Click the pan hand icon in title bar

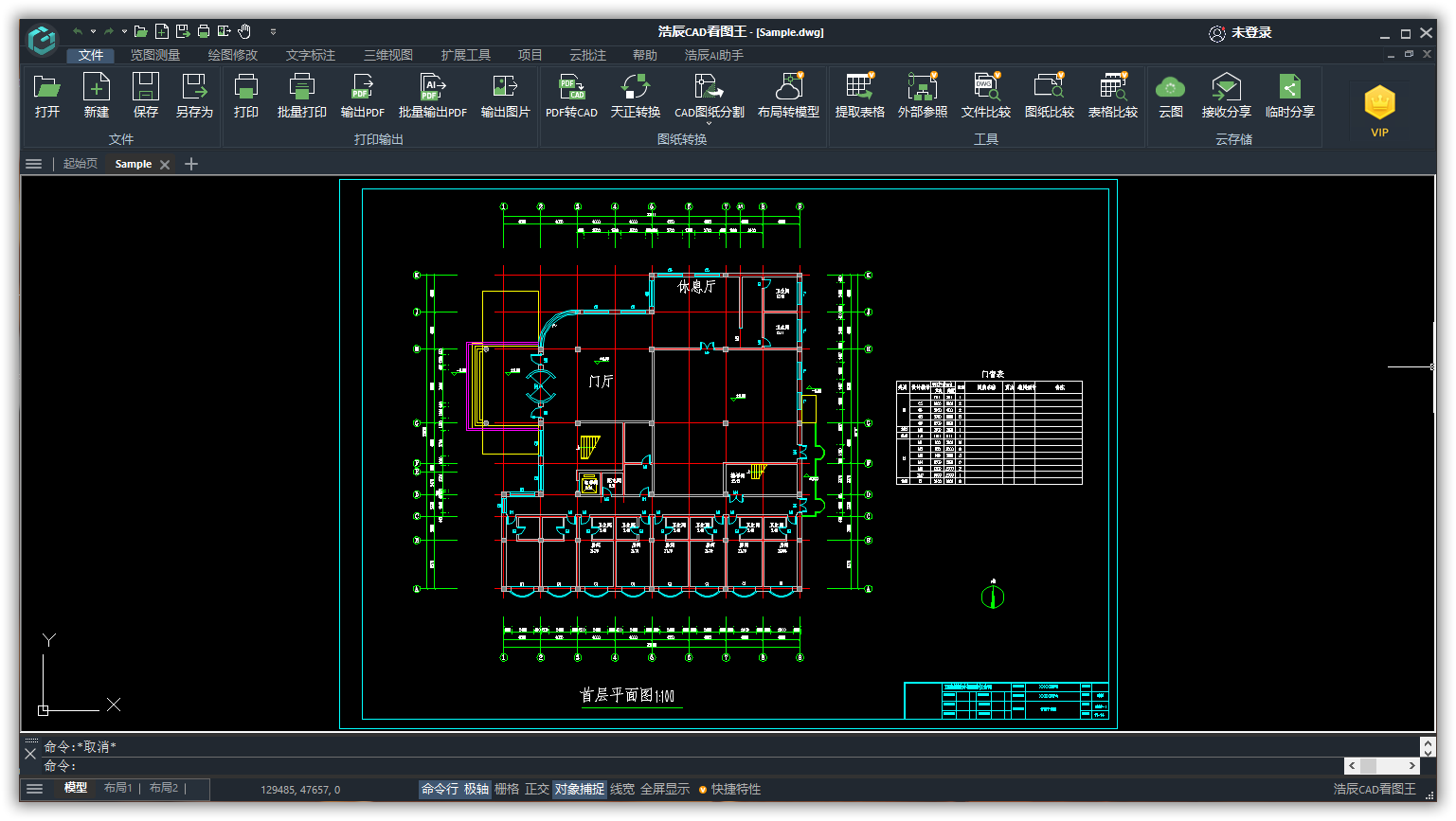(244, 32)
